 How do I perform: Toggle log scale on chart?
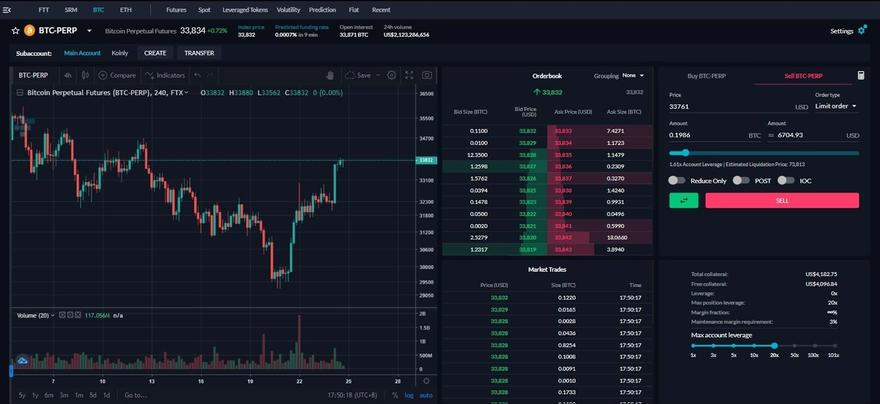click(409, 395)
